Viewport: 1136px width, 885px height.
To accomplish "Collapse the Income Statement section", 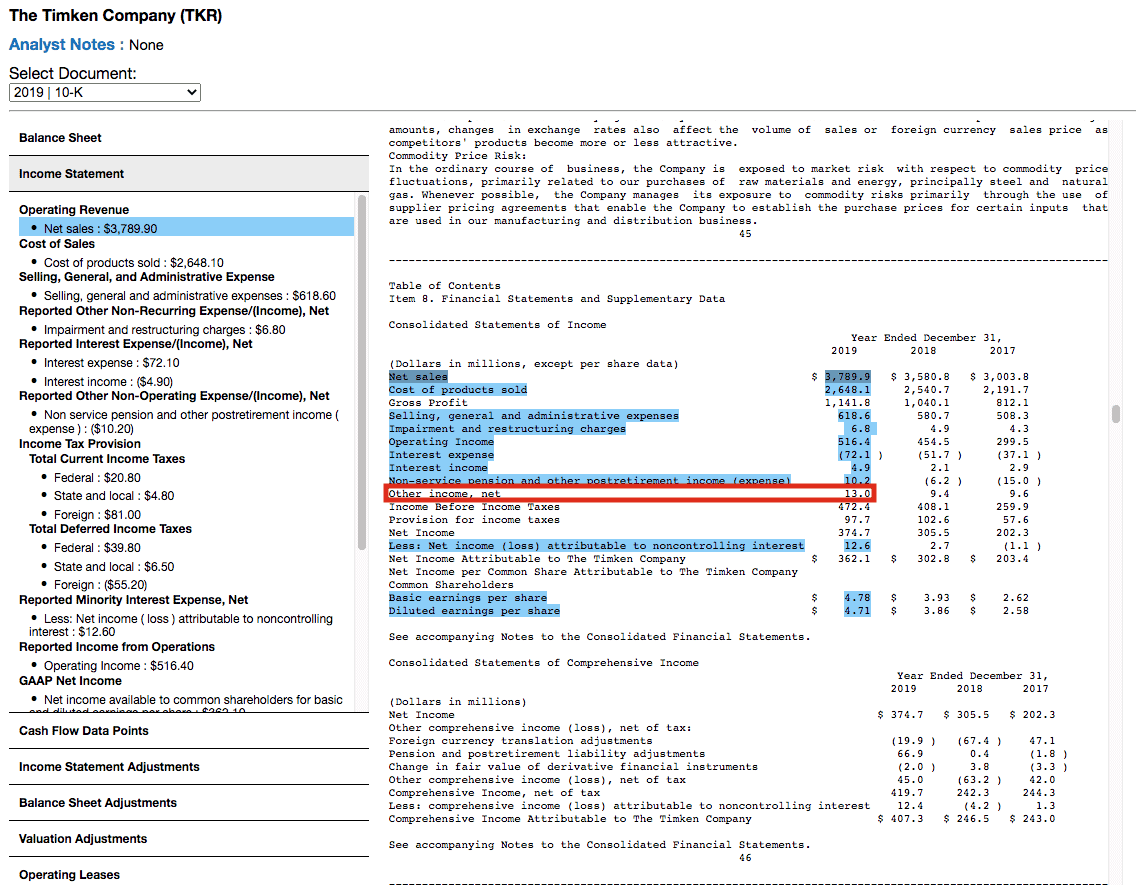I will point(188,174).
